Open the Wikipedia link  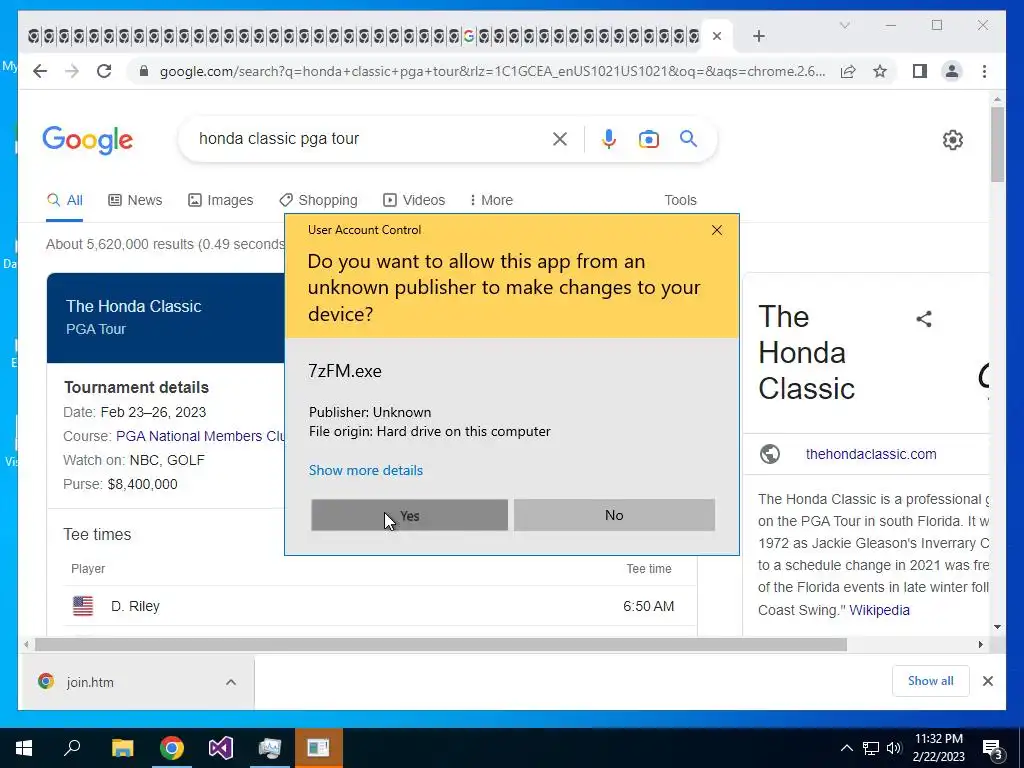pyautogui.click(x=879, y=610)
